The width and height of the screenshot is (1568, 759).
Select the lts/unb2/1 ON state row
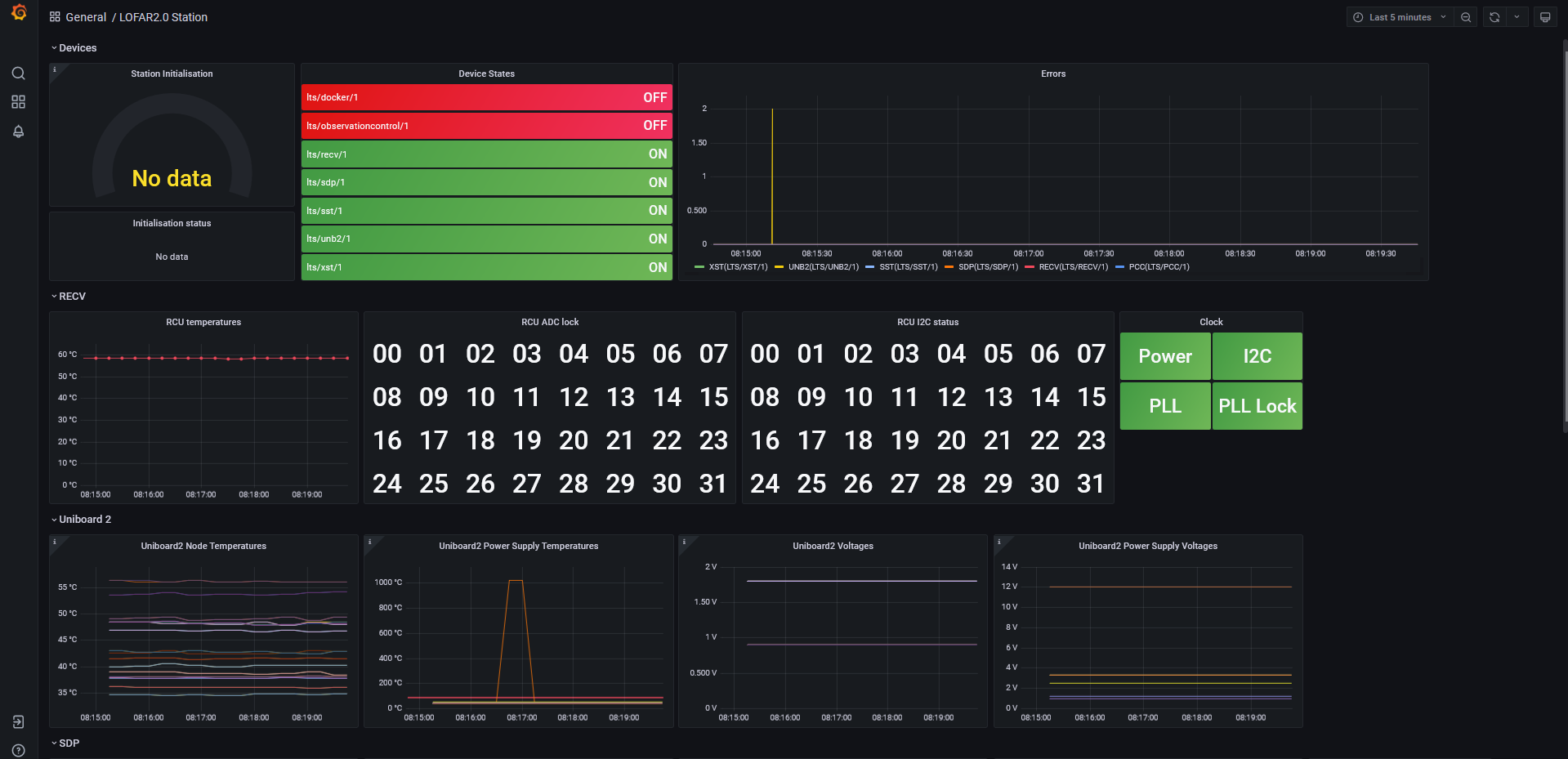486,239
